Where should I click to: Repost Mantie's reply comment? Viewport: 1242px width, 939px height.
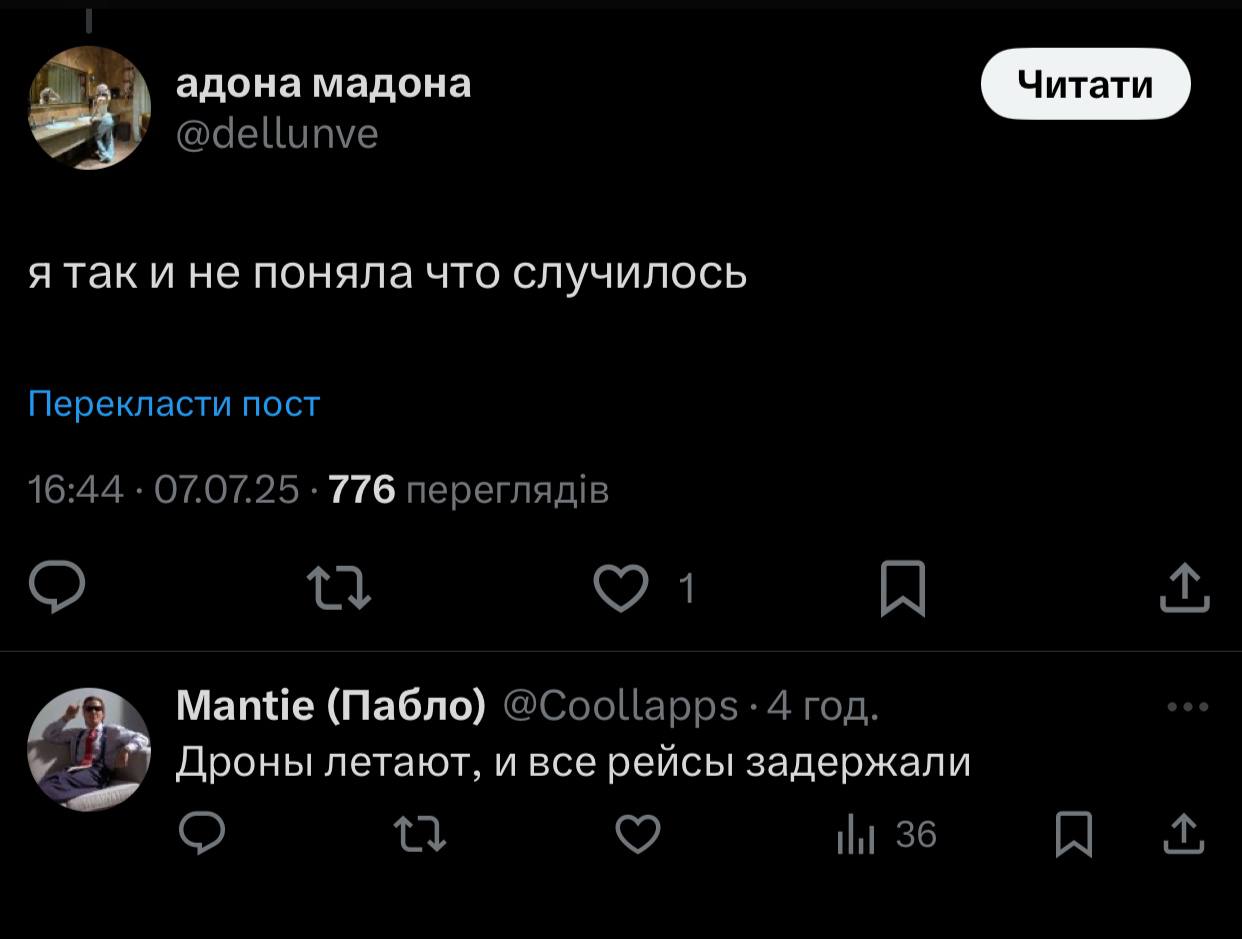[x=419, y=834]
